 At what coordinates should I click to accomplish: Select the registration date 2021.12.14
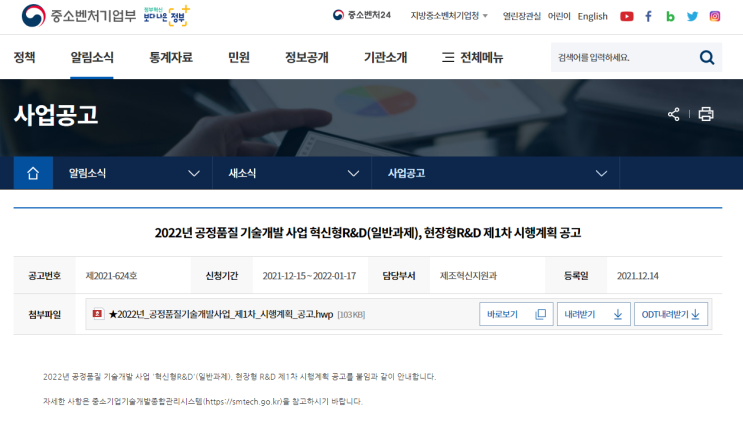(x=637, y=276)
